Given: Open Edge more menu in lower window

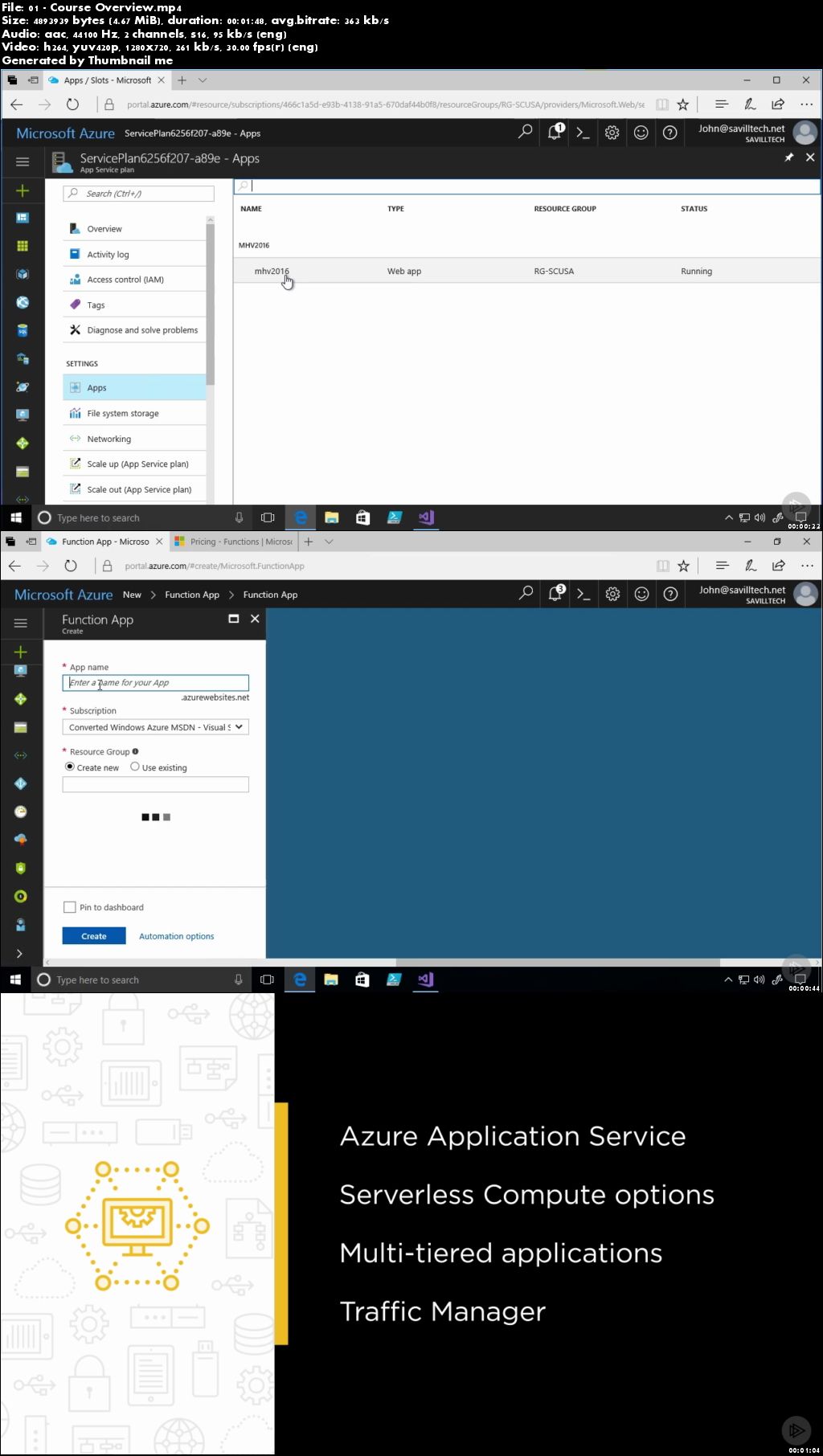Looking at the screenshot, I should point(807,566).
